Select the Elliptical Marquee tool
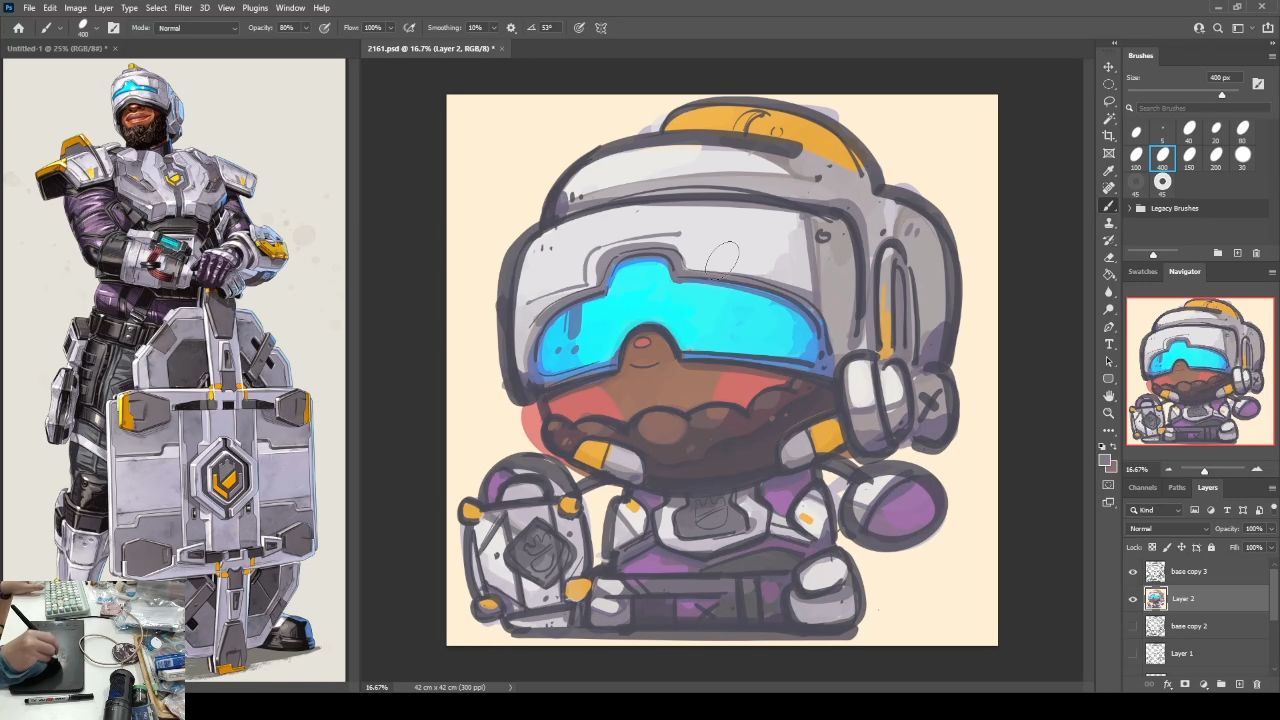Image resolution: width=1280 pixels, height=720 pixels. coord(1108,84)
